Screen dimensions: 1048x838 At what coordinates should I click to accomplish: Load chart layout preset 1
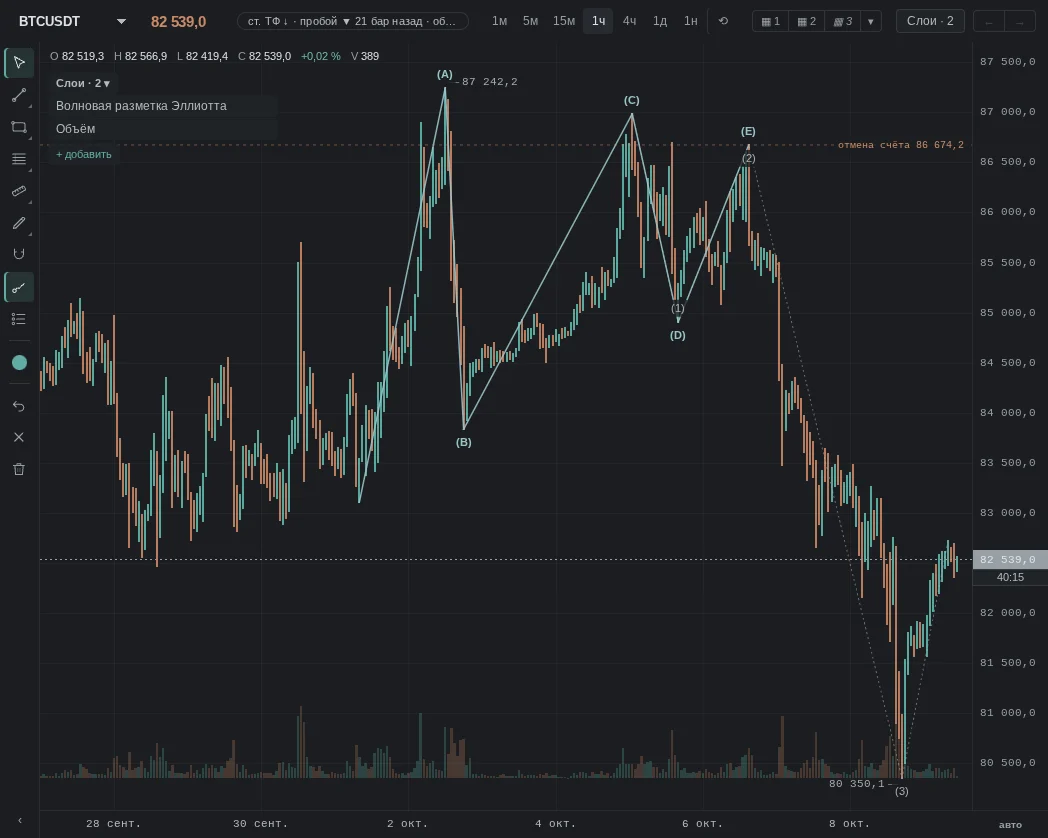(771, 21)
